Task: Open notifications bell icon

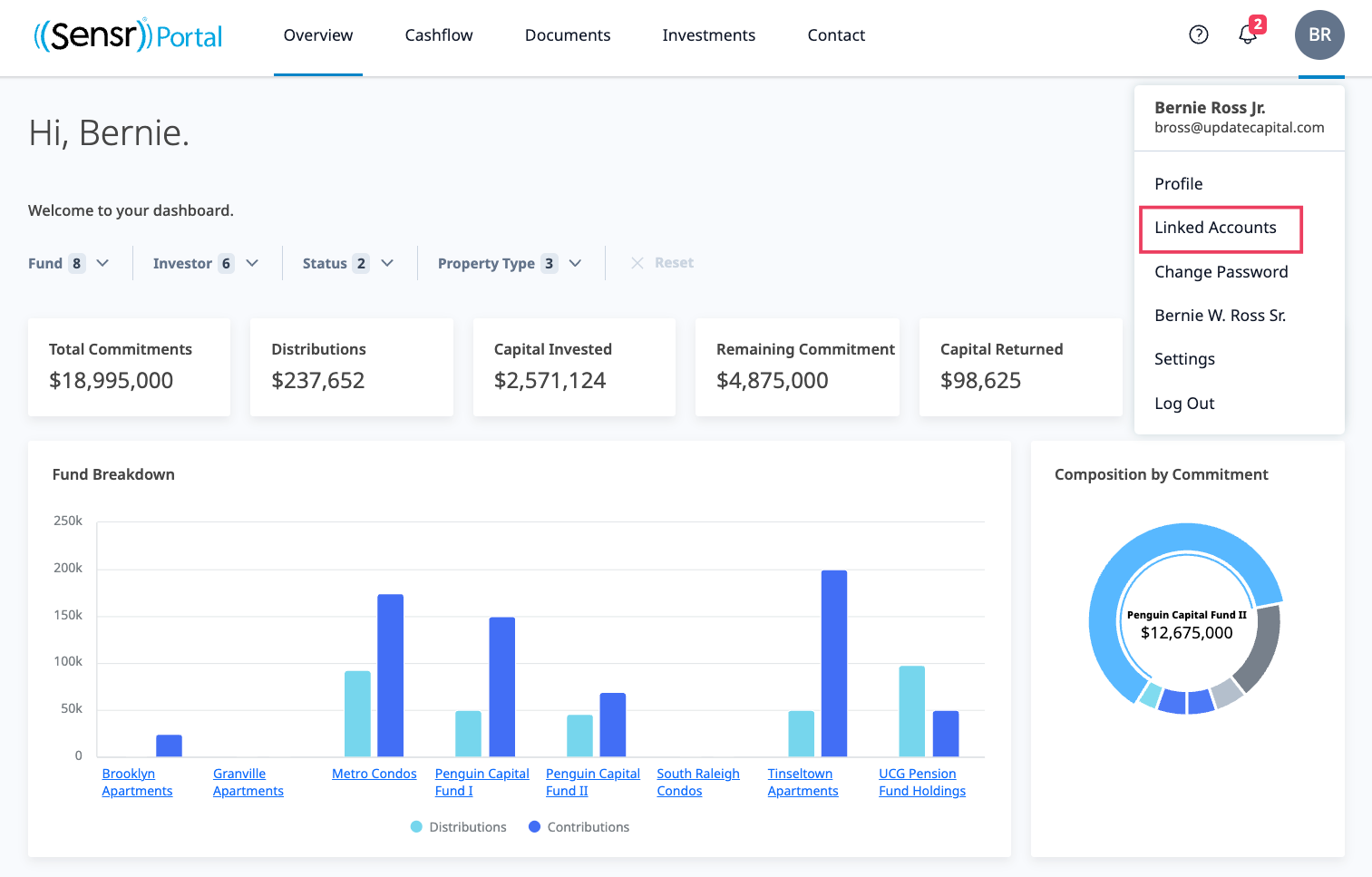Action: pos(1248,34)
